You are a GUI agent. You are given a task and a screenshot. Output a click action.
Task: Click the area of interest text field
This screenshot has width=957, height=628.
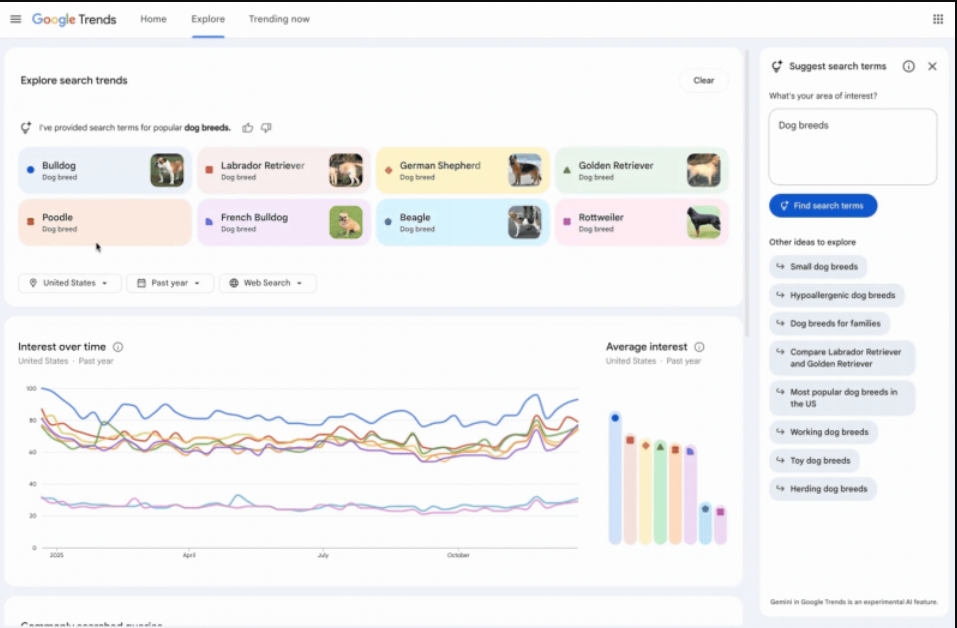point(852,146)
